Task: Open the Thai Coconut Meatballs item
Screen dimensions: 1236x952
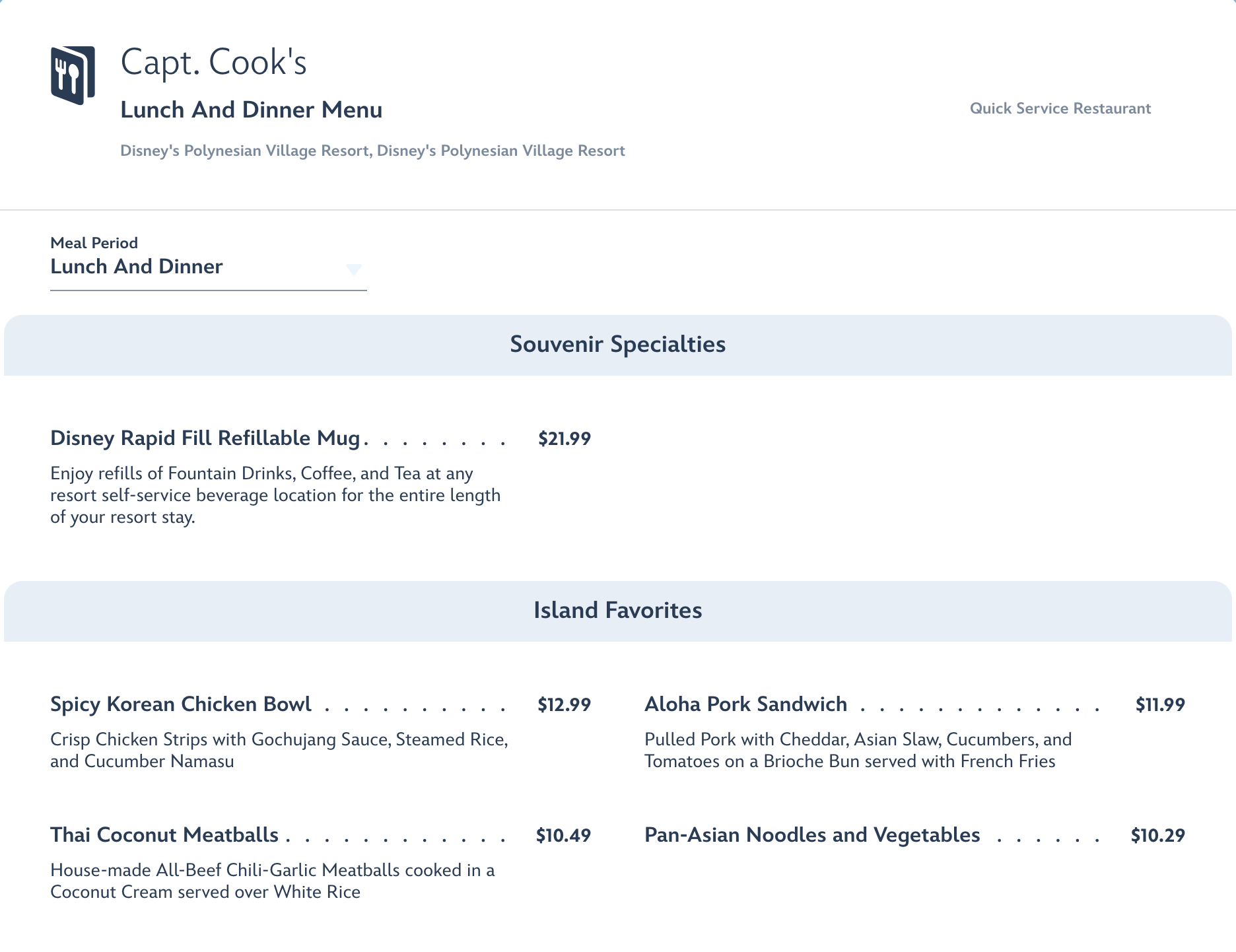Action: [164, 835]
